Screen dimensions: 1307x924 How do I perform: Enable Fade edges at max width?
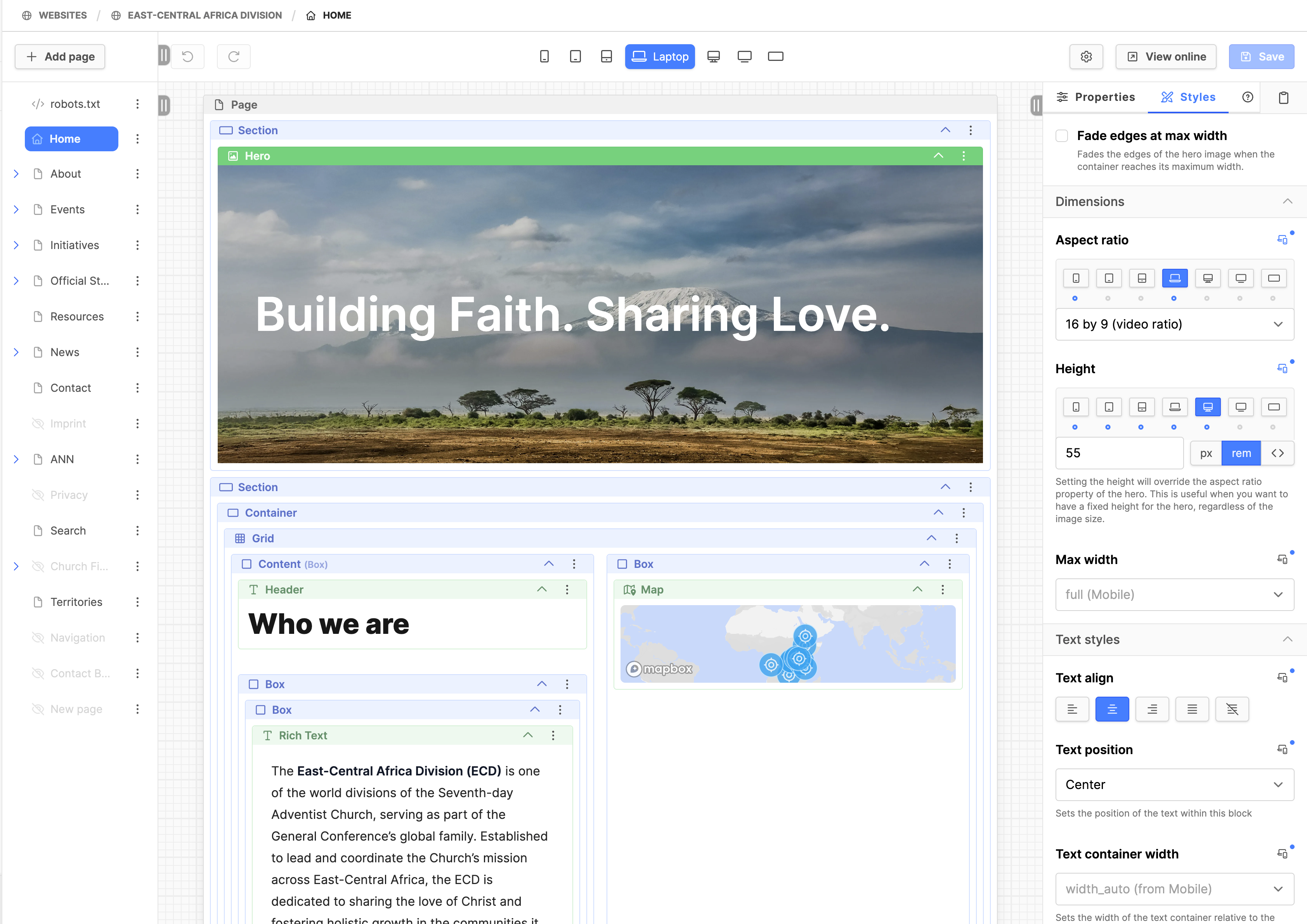(1061, 136)
